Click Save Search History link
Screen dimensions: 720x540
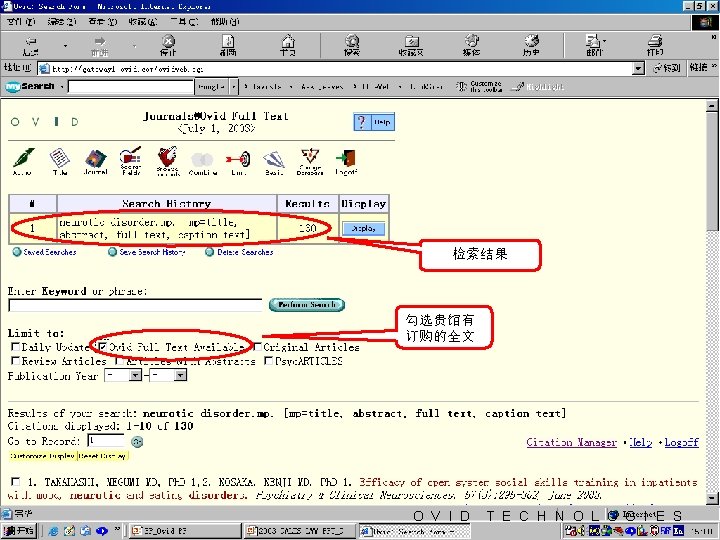coord(147,252)
